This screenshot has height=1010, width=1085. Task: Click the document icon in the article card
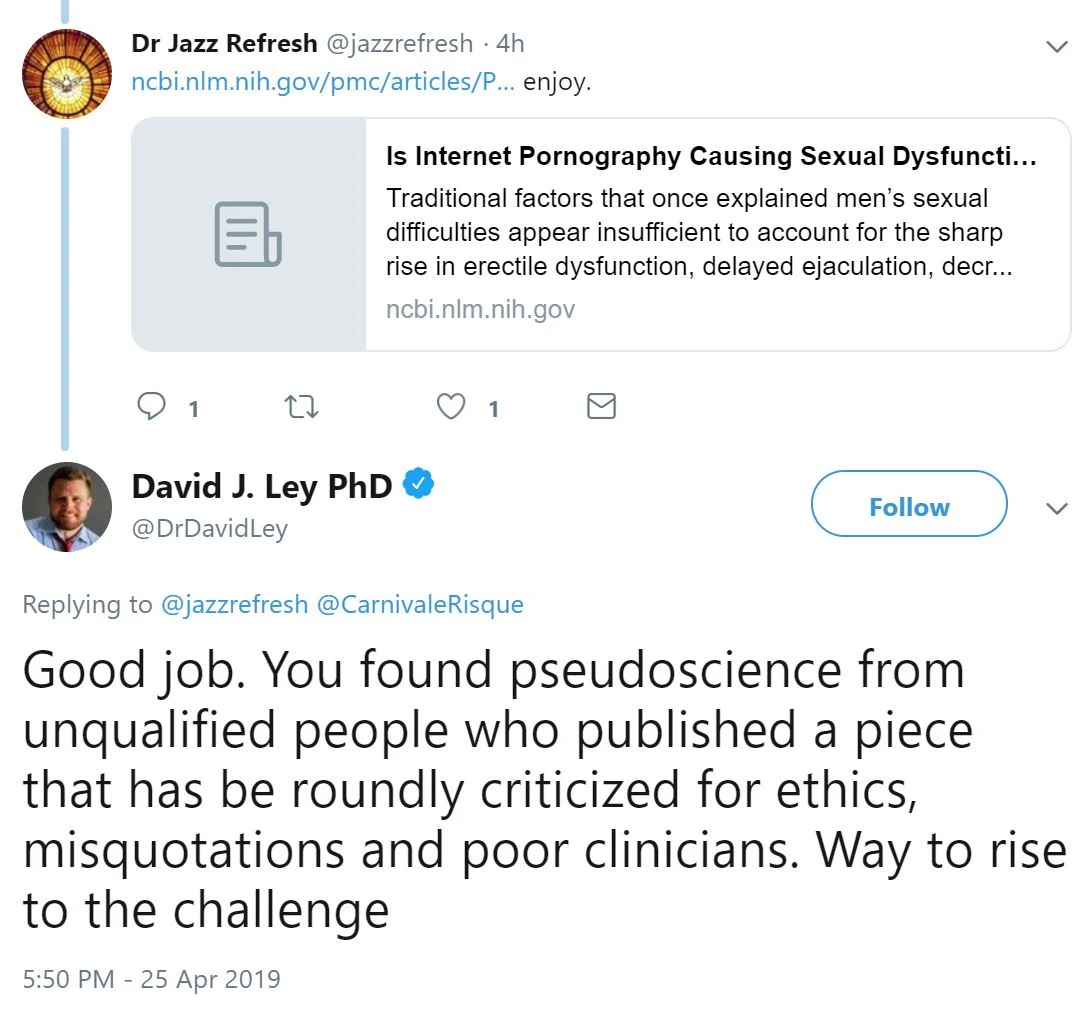pyautogui.click(x=248, y=234)
